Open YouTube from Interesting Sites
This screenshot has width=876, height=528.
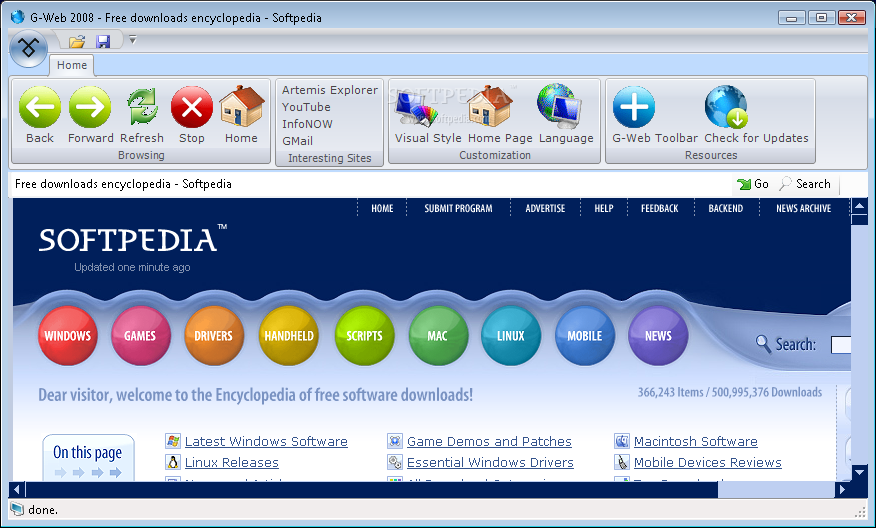306,107
